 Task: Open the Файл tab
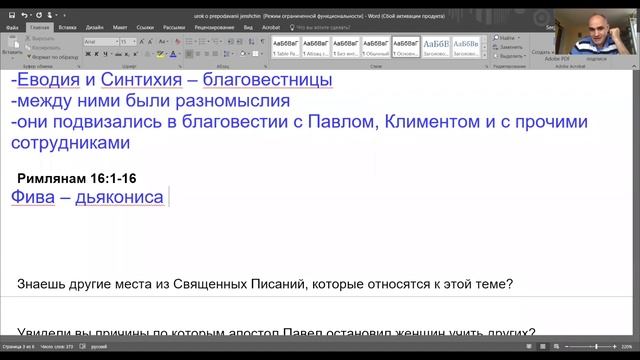12,27
